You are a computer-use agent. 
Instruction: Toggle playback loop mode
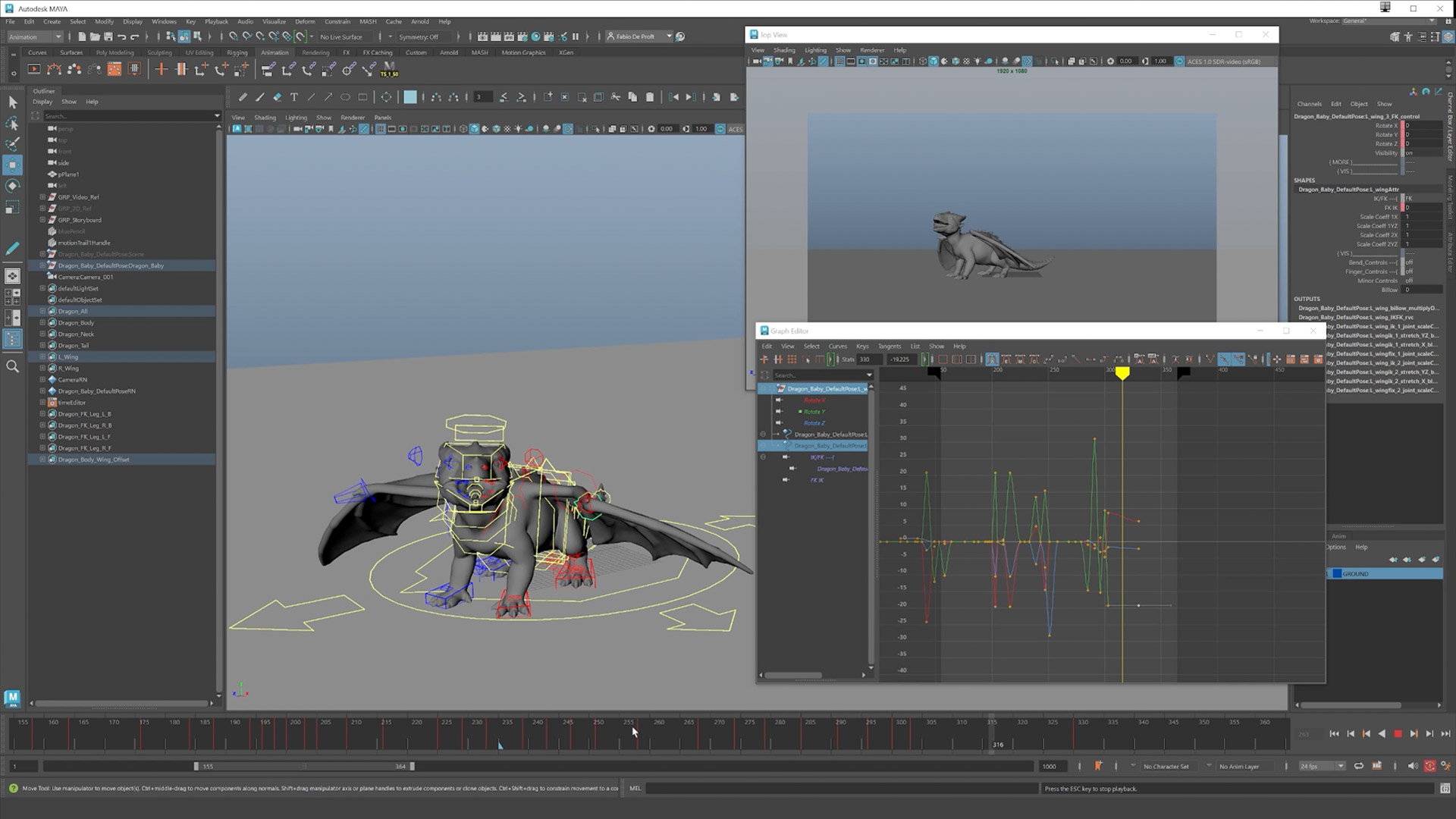(1359, 766)
